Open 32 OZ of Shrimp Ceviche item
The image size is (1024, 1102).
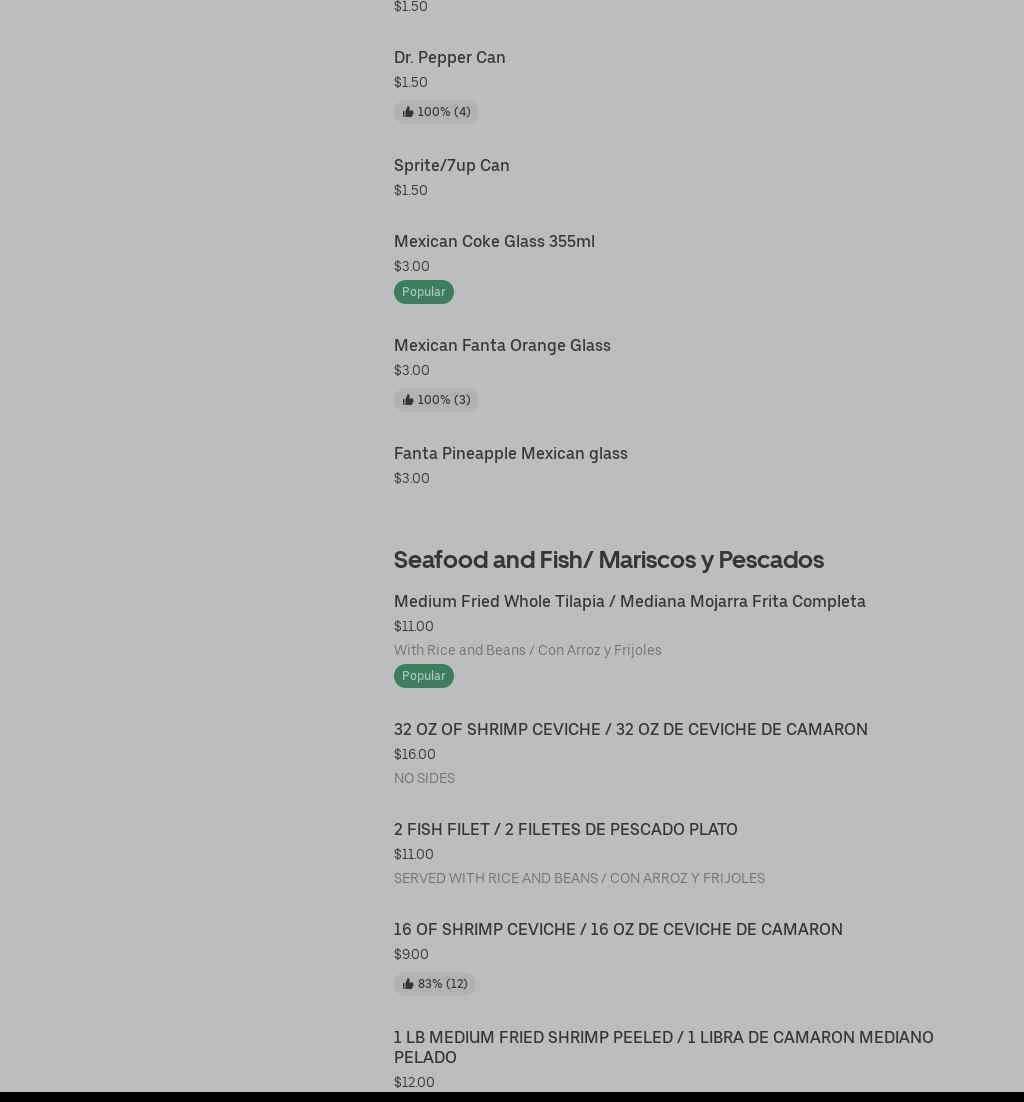tap(630, 729)
